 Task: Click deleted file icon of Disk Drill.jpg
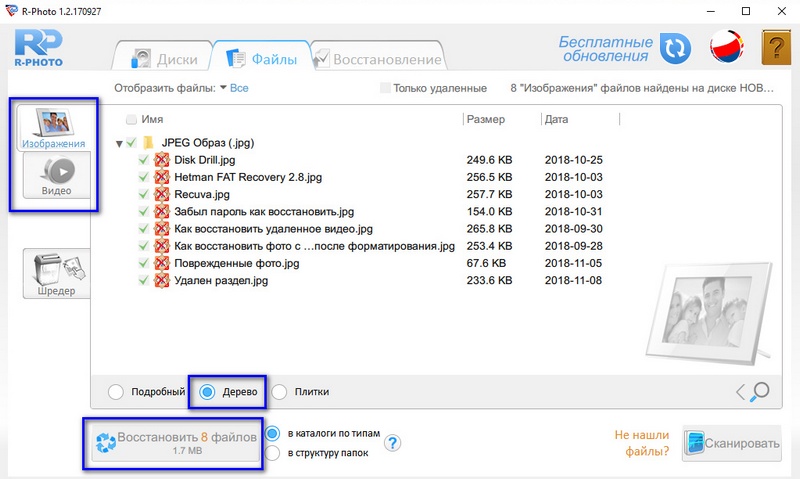pos(162,160)
